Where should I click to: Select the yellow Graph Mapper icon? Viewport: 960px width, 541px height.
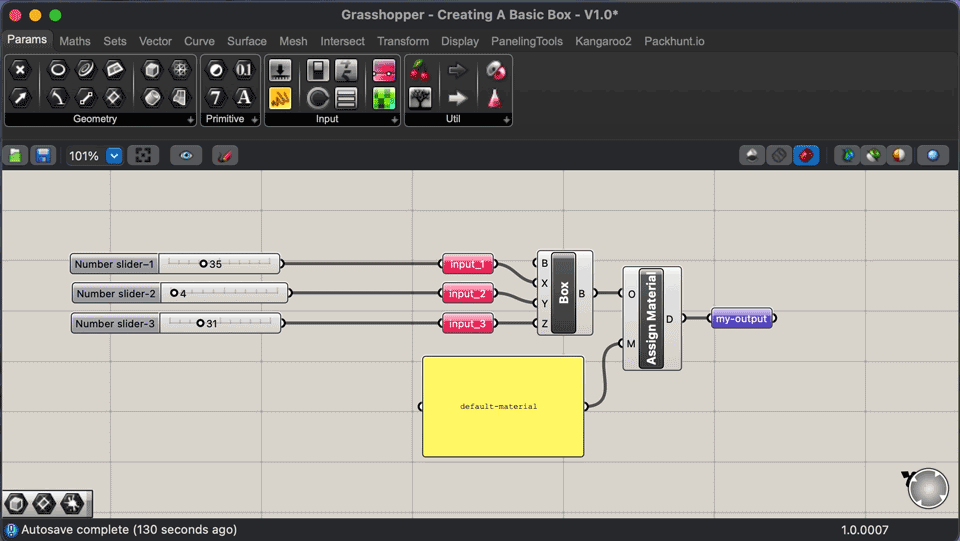(x=280, y=98)
